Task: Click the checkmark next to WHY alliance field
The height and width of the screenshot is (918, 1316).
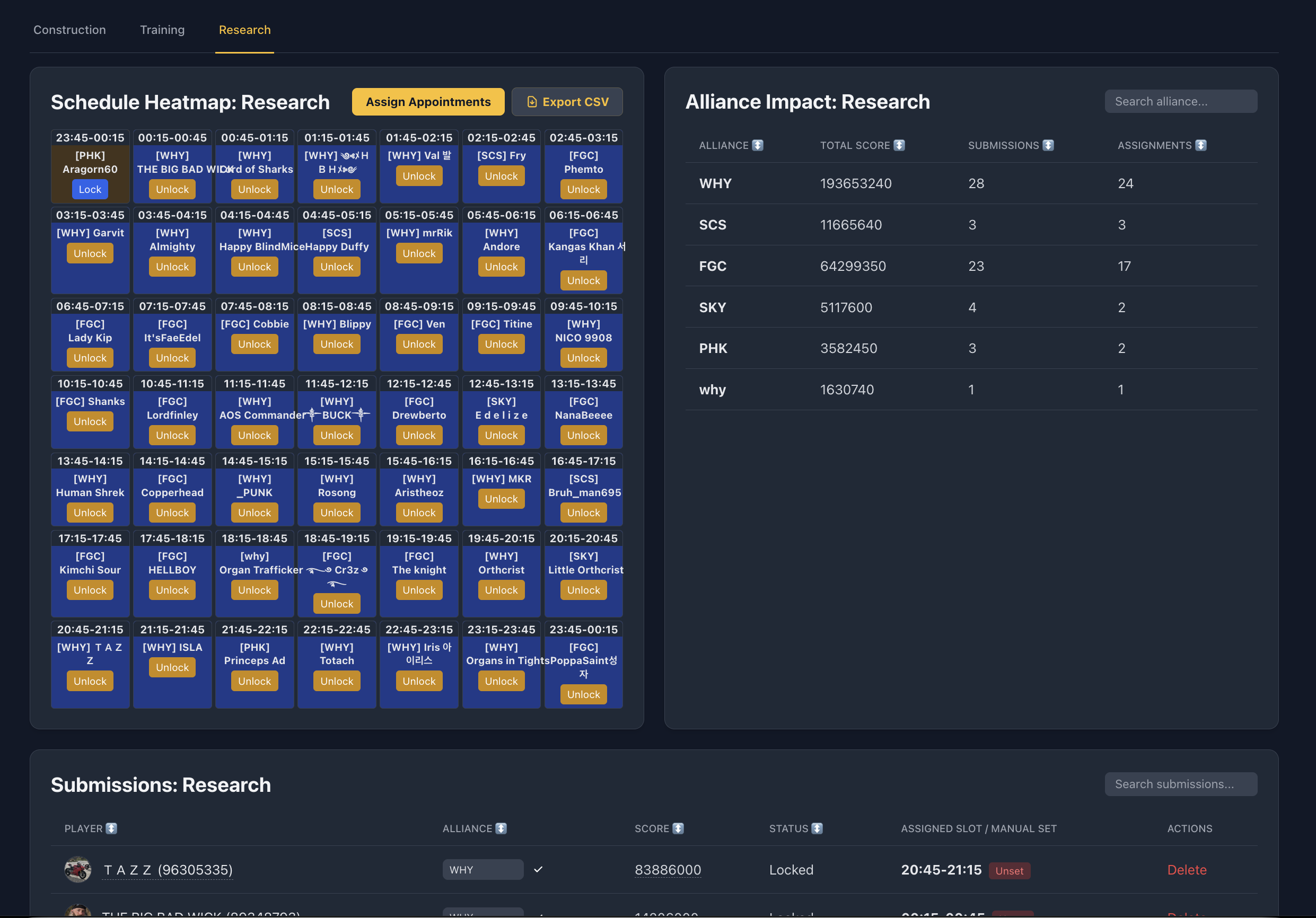Action: (x=538, y=870)
